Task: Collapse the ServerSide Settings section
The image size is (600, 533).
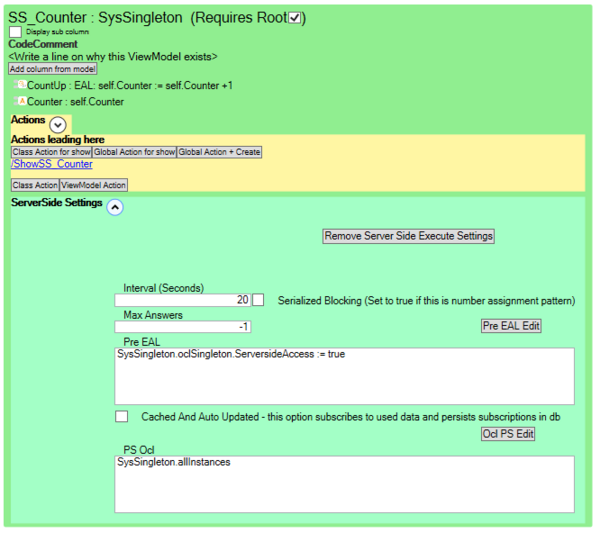Action: [x=115, y=207]
